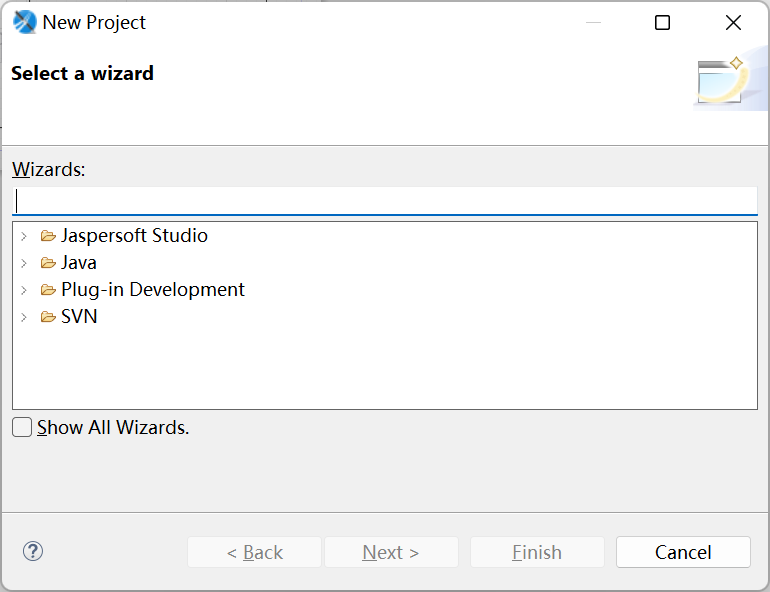Screen dimensions: 770x592
Task: Click the Java folder icon
Action: 48,263
